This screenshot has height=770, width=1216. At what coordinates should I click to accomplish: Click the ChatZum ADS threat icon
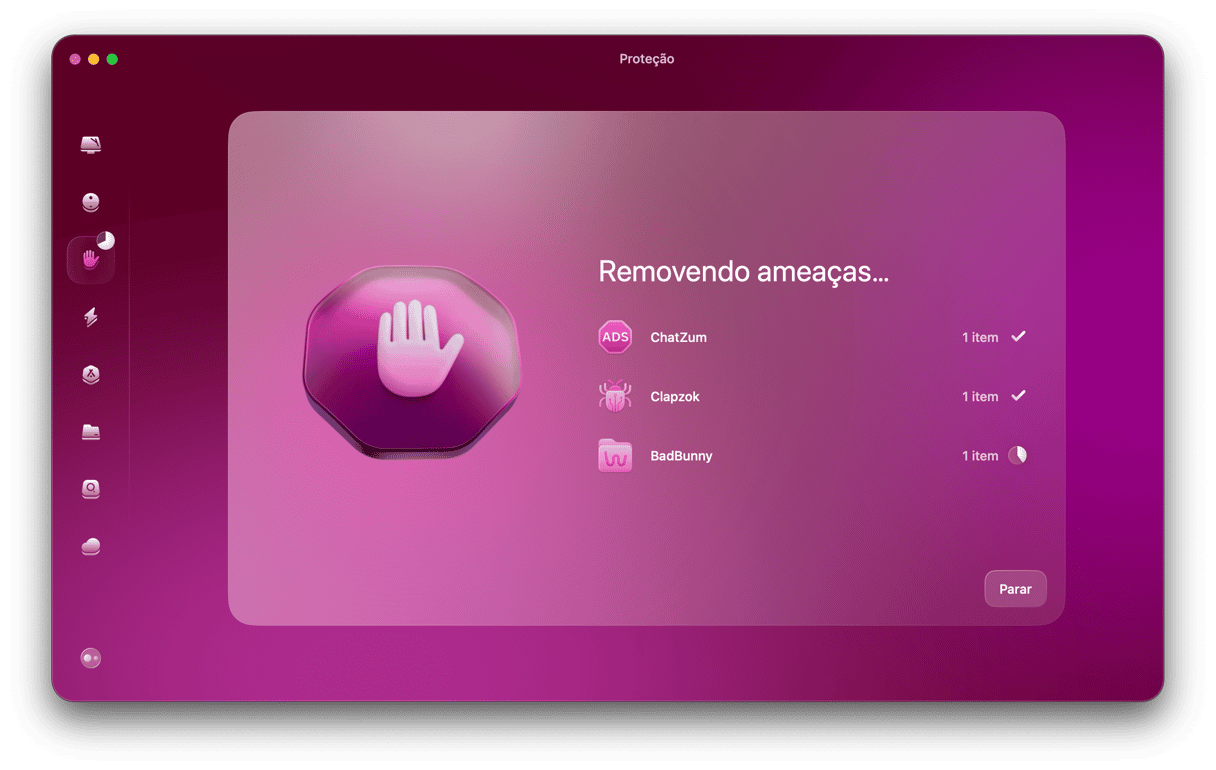(615, 337)
